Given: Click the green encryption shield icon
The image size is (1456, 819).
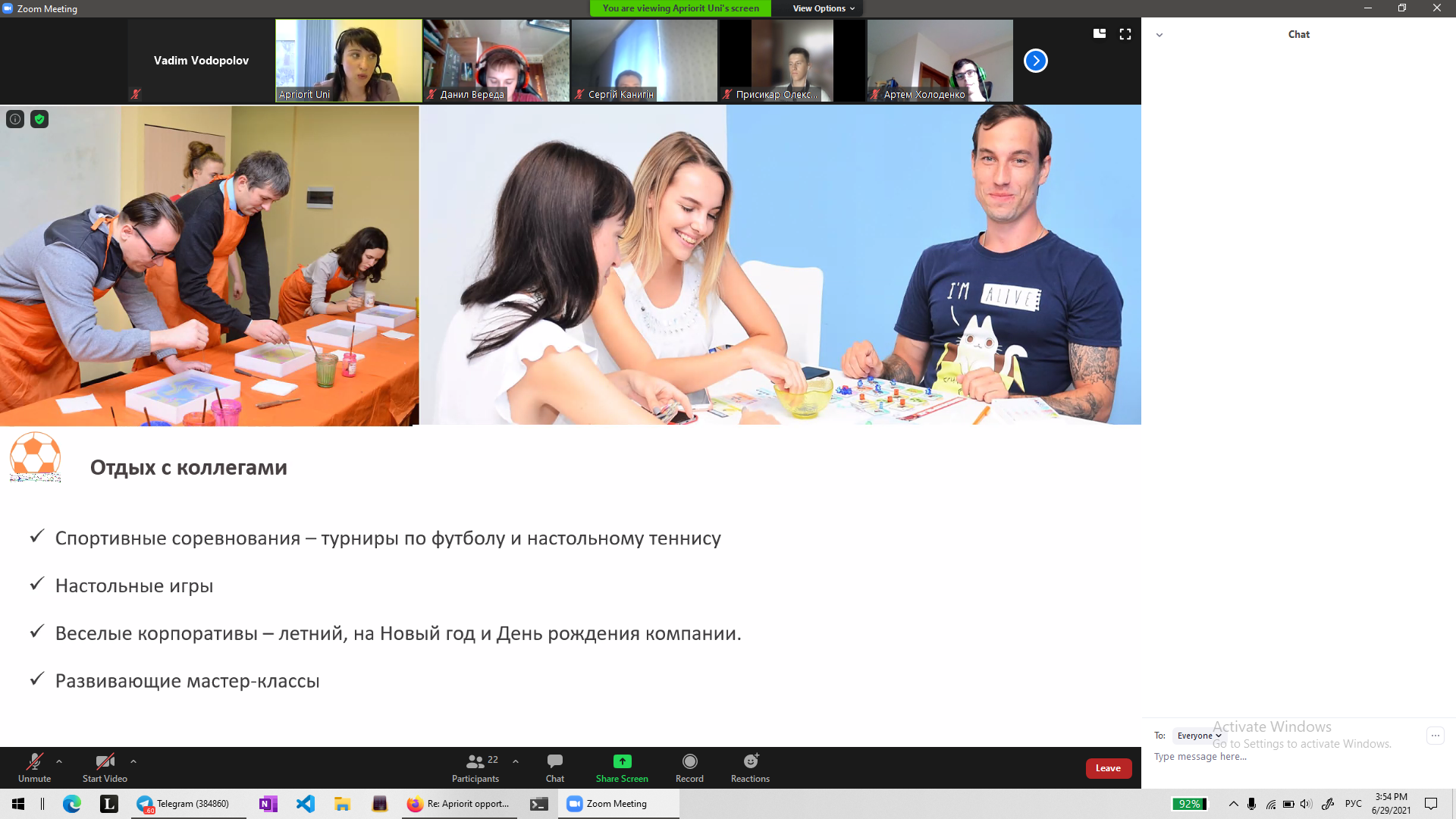Looking at the screenshot, I should (39, 119).
